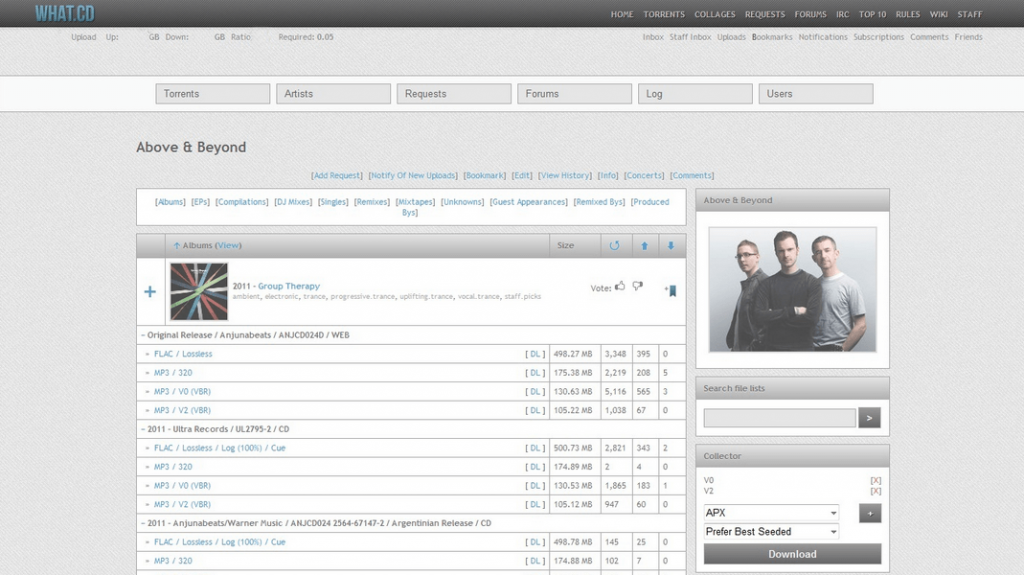Expand the Group Therapy album with plus icon
1024x575 pixels.
click(x=150, y=291)
